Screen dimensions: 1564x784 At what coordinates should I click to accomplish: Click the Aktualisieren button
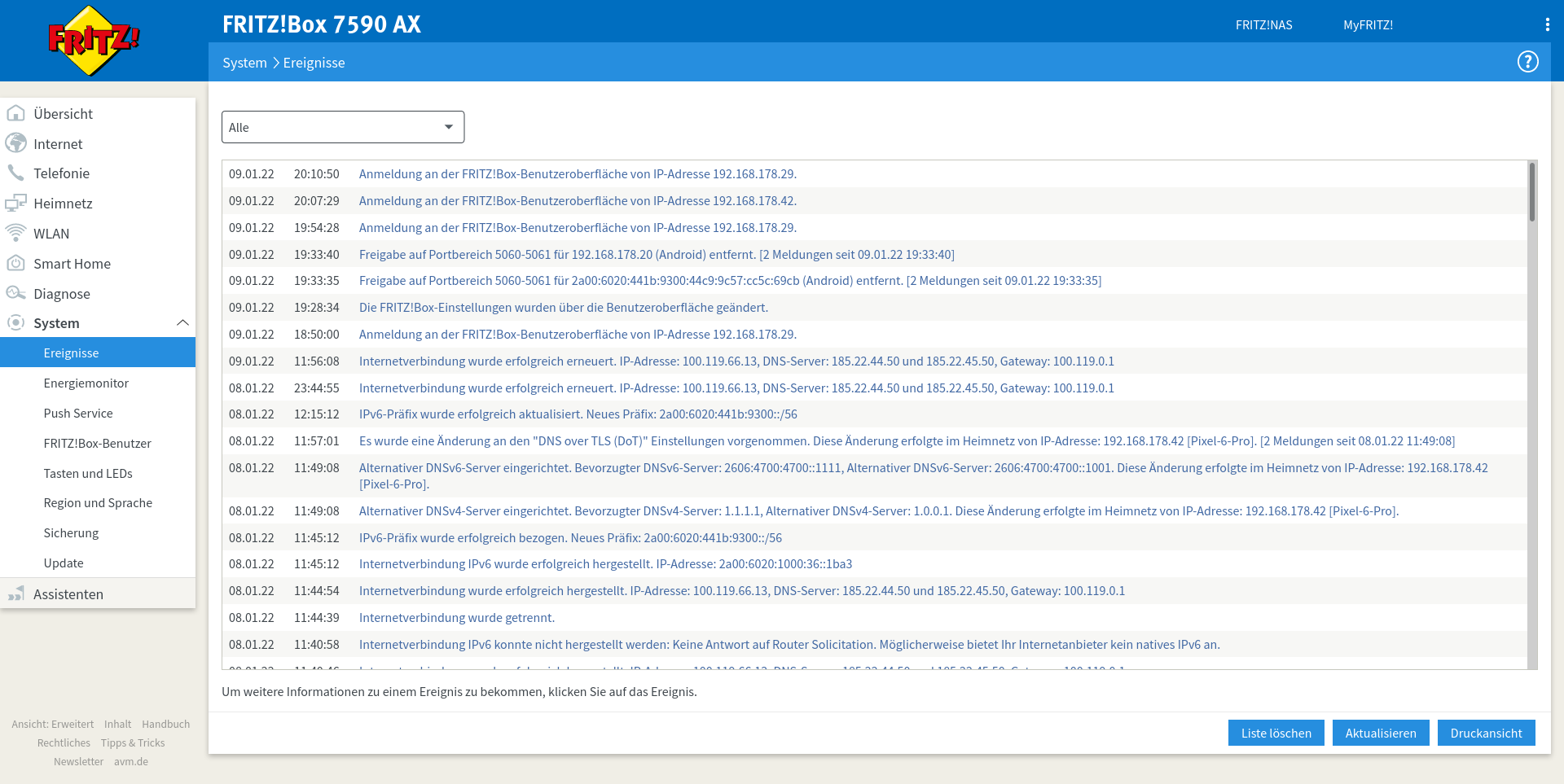[1380, 733]
